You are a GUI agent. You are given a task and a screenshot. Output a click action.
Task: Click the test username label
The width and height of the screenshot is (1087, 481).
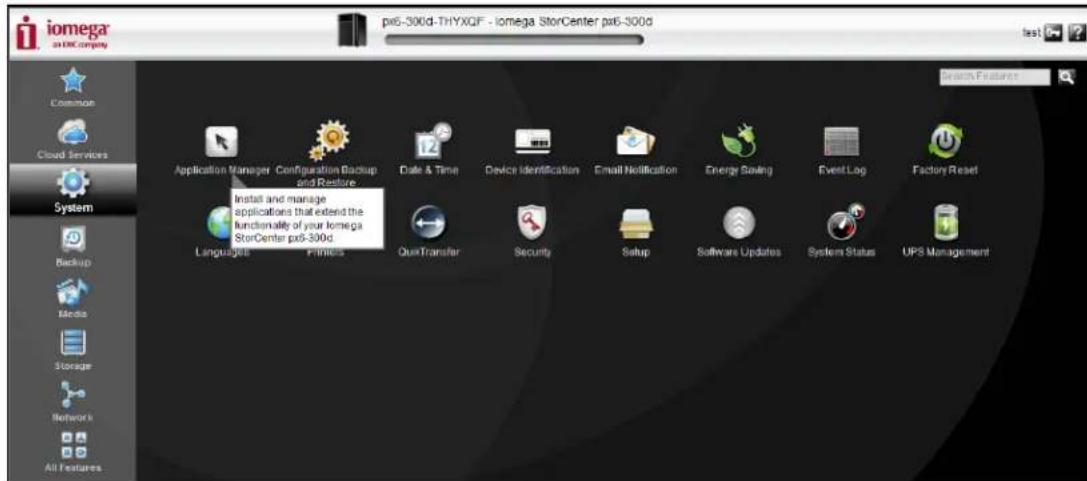(x=1032, y=33)
